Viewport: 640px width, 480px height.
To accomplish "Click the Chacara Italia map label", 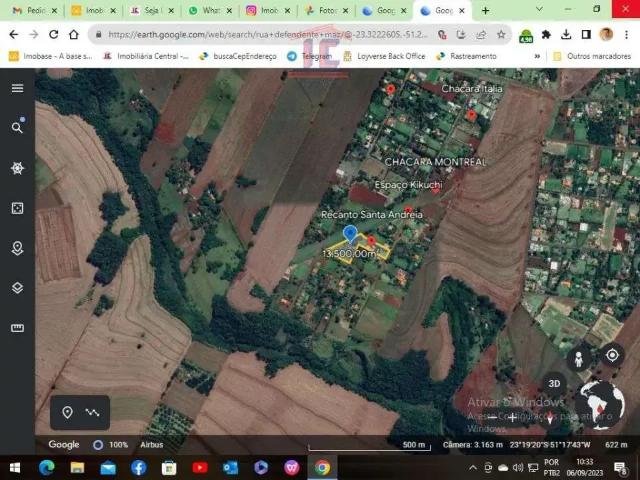I will pyautogui.click(x=472, y=88).
